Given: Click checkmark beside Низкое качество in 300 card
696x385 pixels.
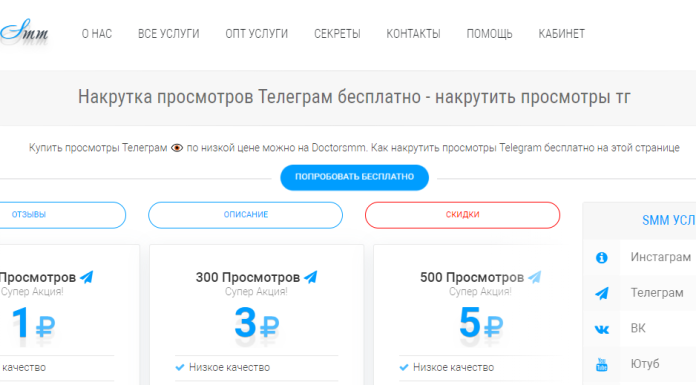Looking at the screenshot, I should pyautogui.click(x=180, y=367).
